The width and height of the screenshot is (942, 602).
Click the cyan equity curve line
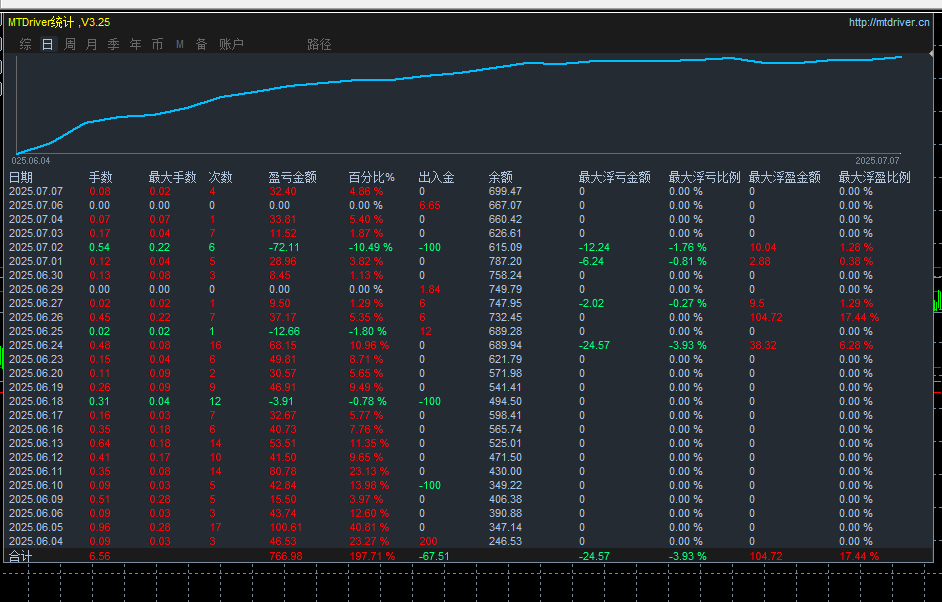[x=459, y=73]
